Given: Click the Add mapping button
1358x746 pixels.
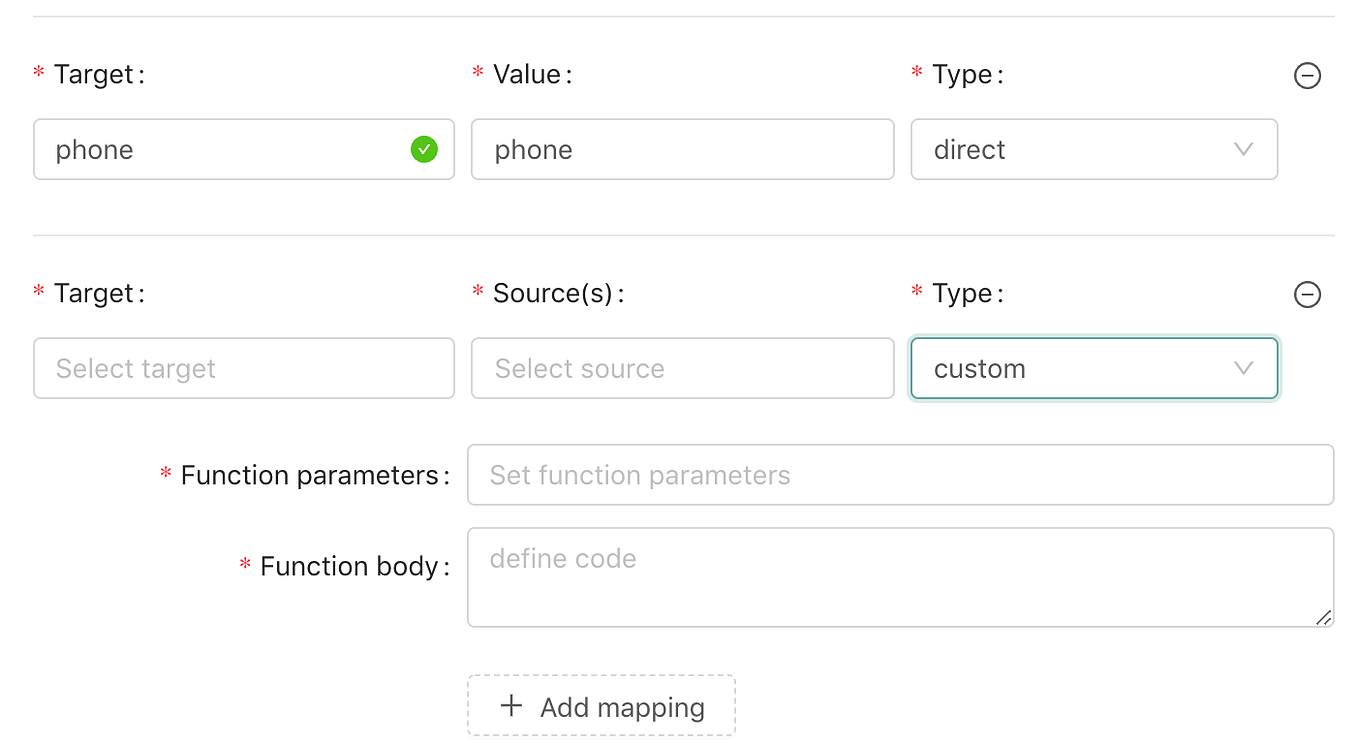Looking at the screenshot, I should pos(600,706).
